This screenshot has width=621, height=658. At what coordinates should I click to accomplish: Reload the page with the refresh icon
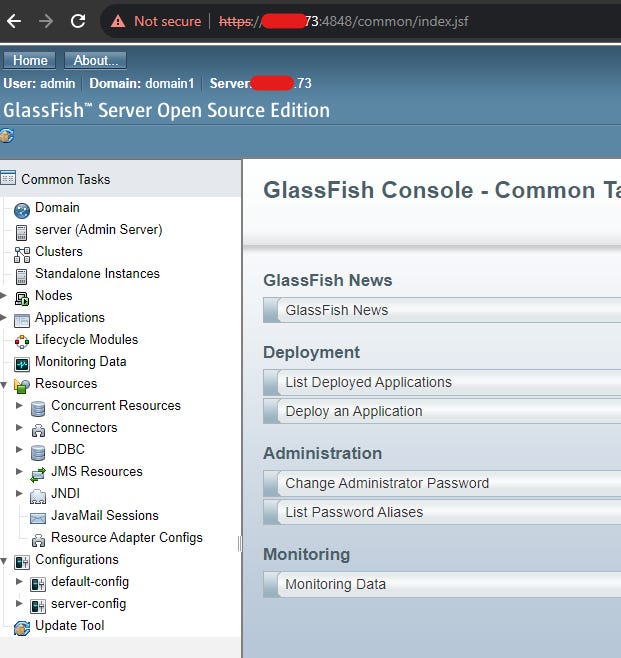pos(78,21)
